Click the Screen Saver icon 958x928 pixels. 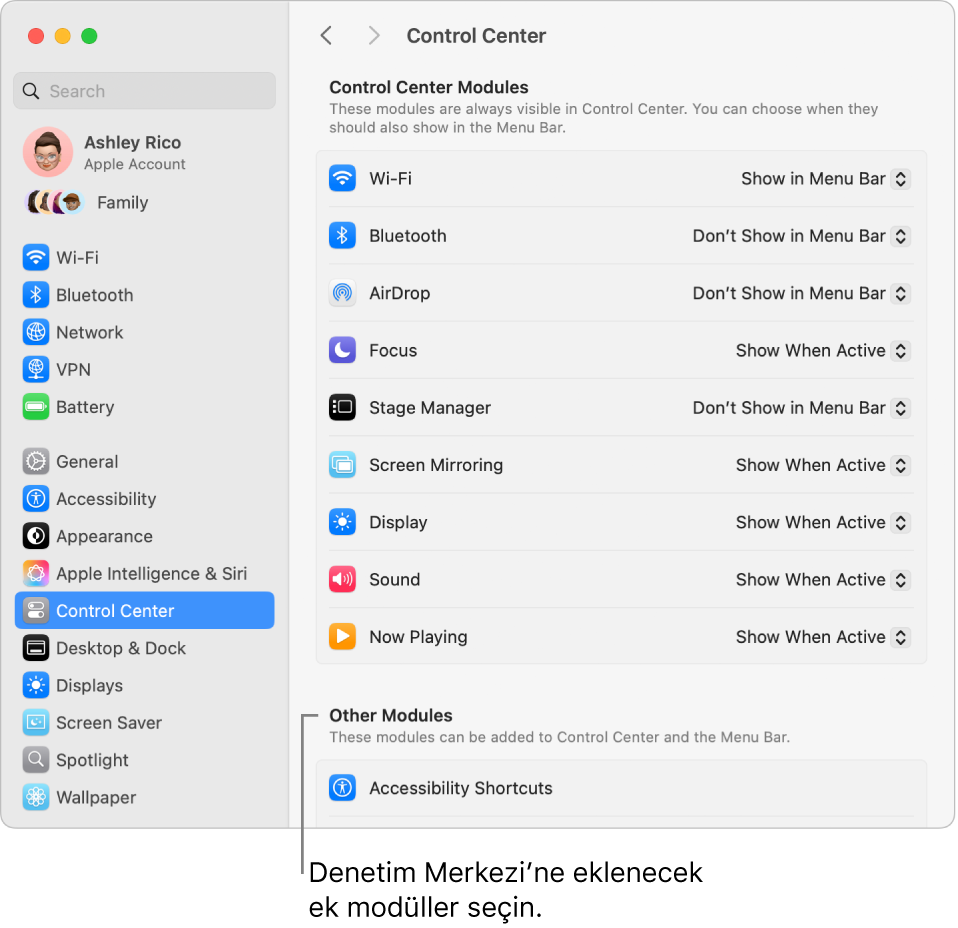[36, 722]
